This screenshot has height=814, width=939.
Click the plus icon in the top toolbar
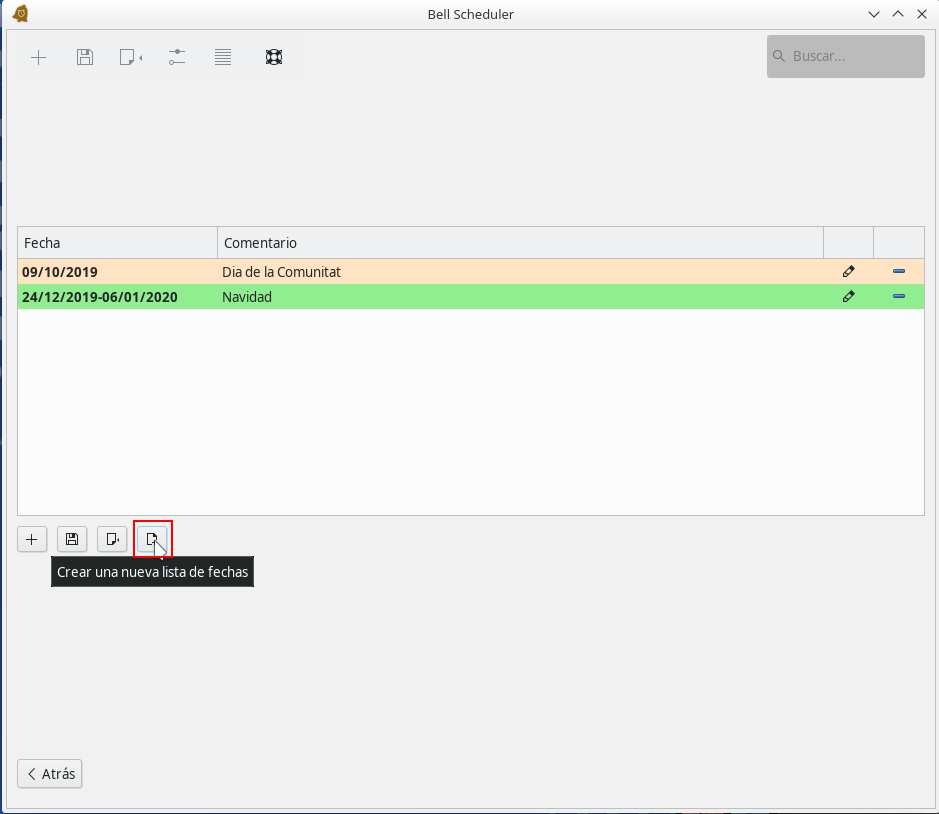(x=38, y=57)
